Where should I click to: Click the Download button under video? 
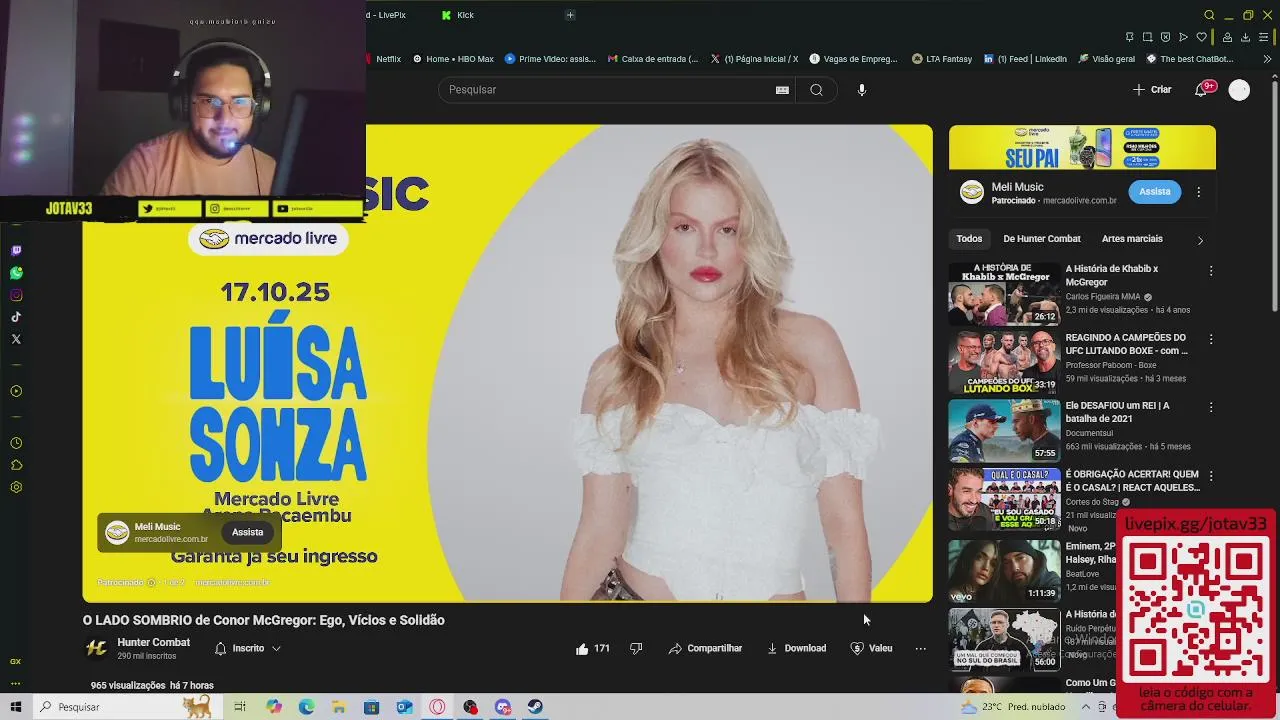pos(796,648)
